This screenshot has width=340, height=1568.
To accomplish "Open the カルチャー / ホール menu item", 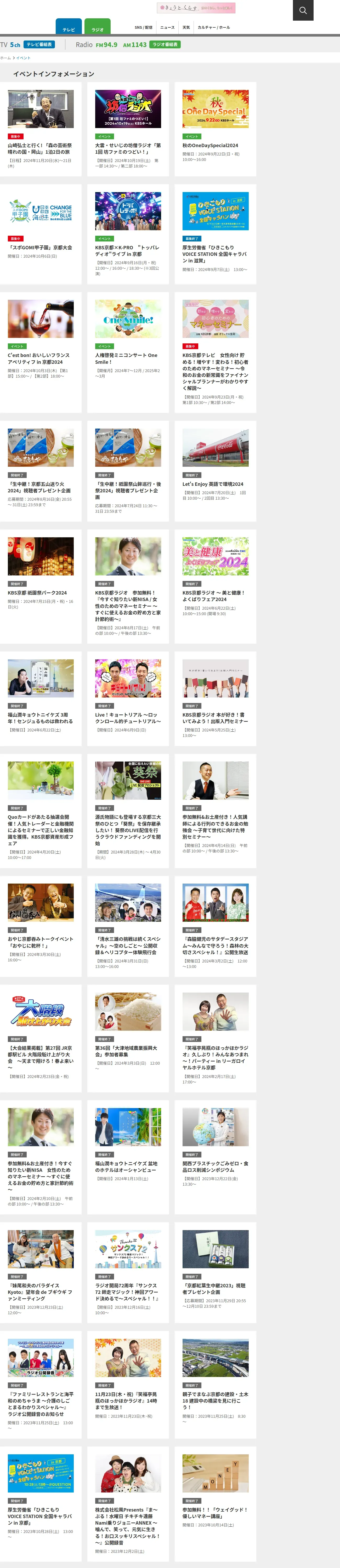I will point(214,27).
